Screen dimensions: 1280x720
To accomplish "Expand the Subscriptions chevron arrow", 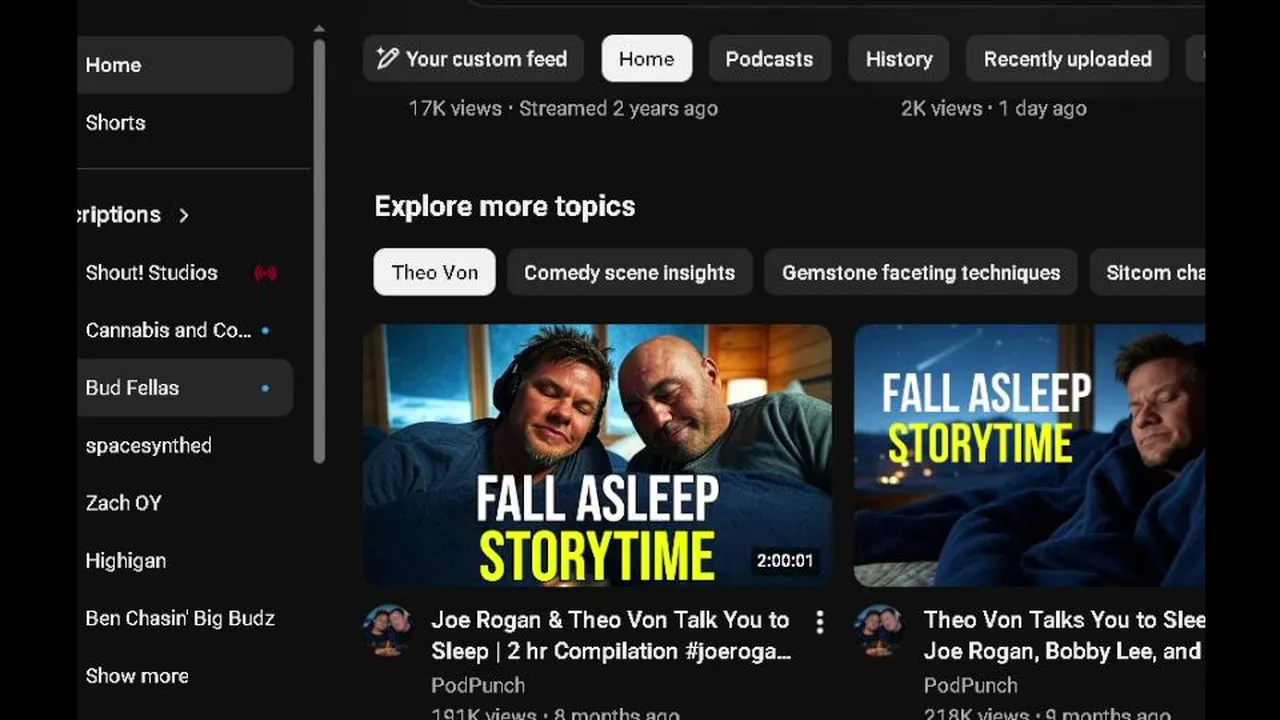I will [x=183, y=215].
